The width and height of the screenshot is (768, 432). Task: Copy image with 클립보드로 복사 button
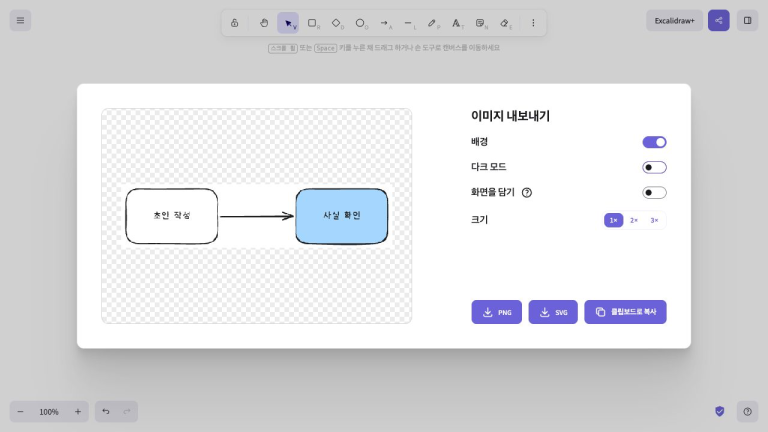(625, 312)
